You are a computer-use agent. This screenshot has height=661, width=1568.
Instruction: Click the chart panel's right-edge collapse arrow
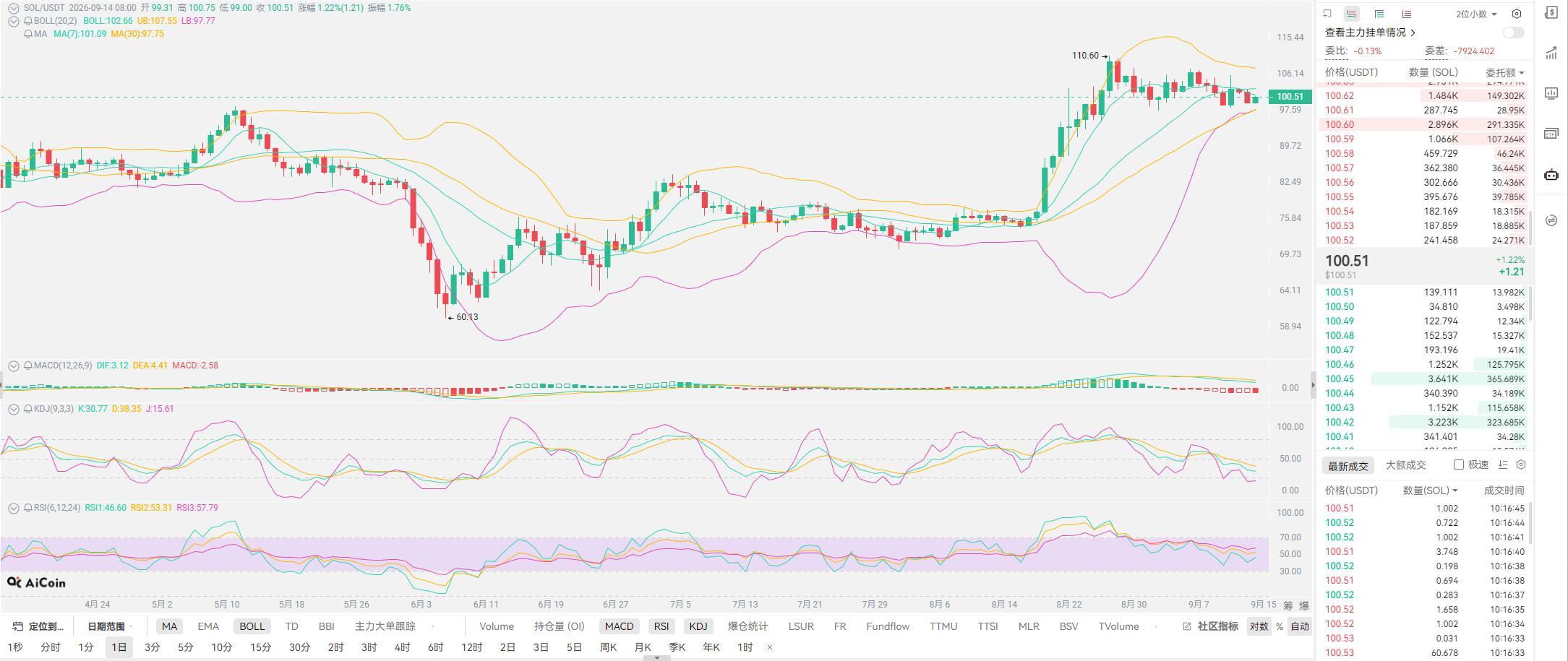point(1312,385)
